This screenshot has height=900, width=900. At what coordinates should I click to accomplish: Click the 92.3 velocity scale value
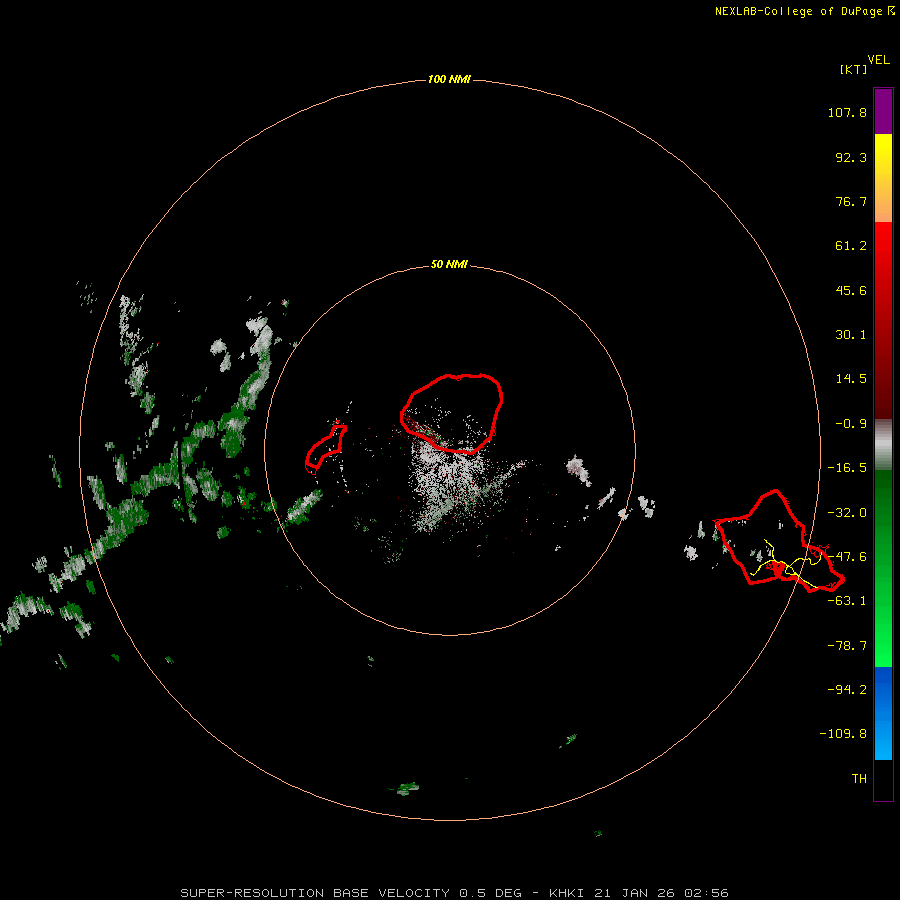click(x=851, y=157)
